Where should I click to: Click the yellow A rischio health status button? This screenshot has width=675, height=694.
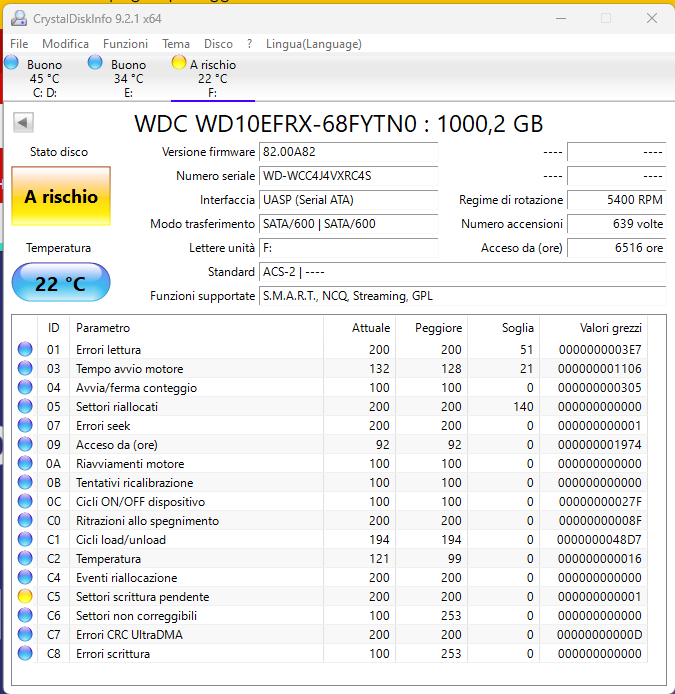click(61, 196)
